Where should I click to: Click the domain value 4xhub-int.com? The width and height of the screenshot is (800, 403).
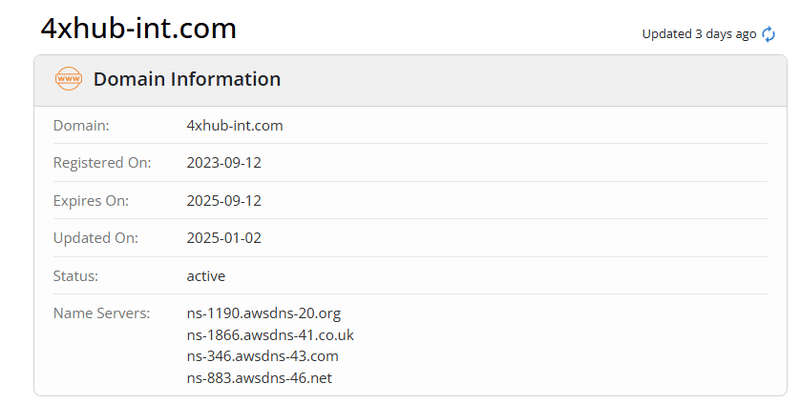235,125
